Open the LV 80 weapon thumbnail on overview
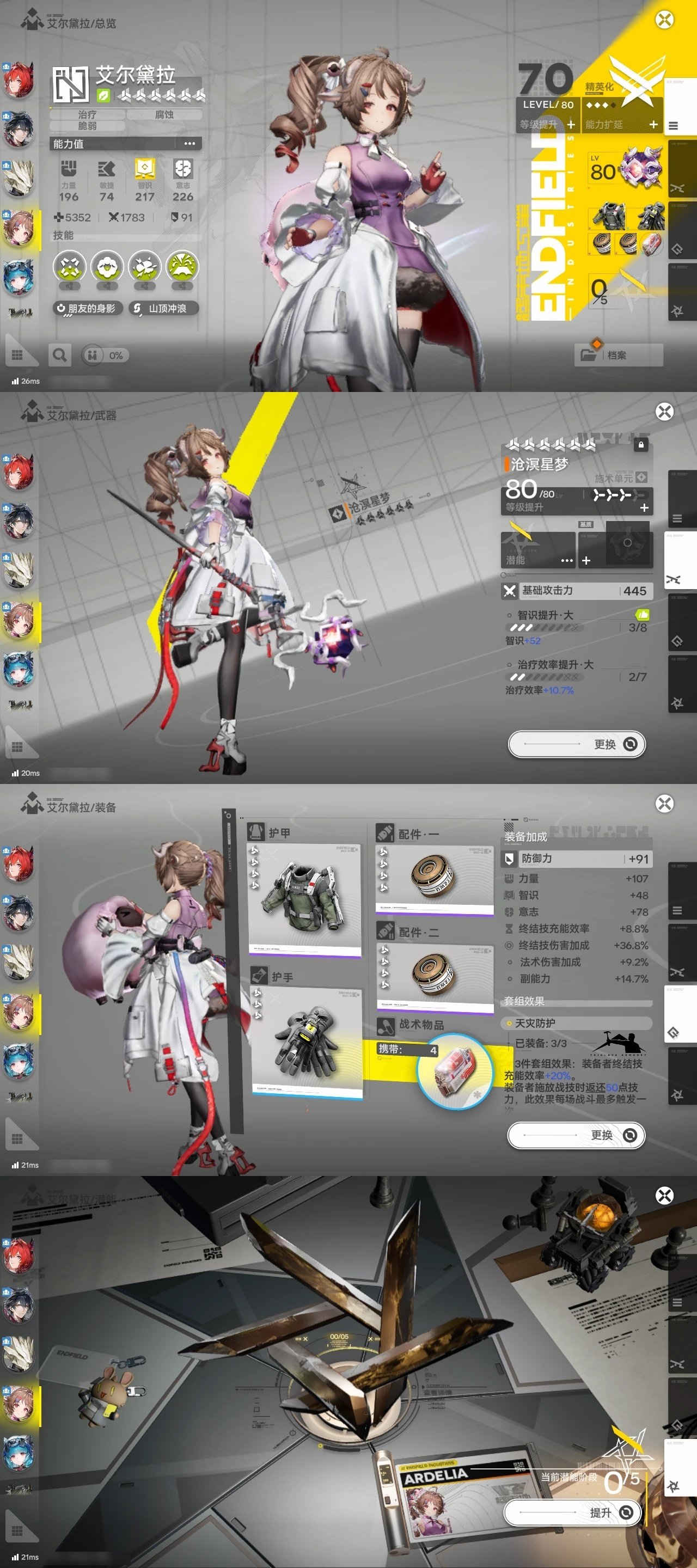Screen dimensions: 697x1568 (626, 167)
